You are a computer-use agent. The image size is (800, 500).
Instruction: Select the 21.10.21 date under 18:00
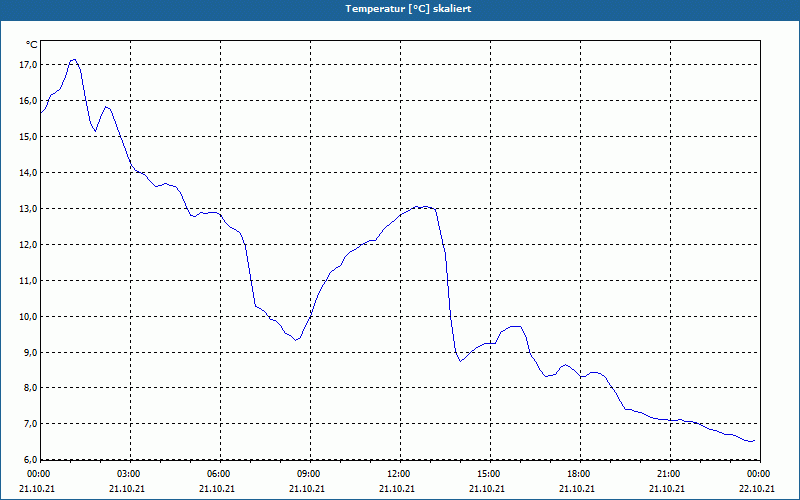577,489
